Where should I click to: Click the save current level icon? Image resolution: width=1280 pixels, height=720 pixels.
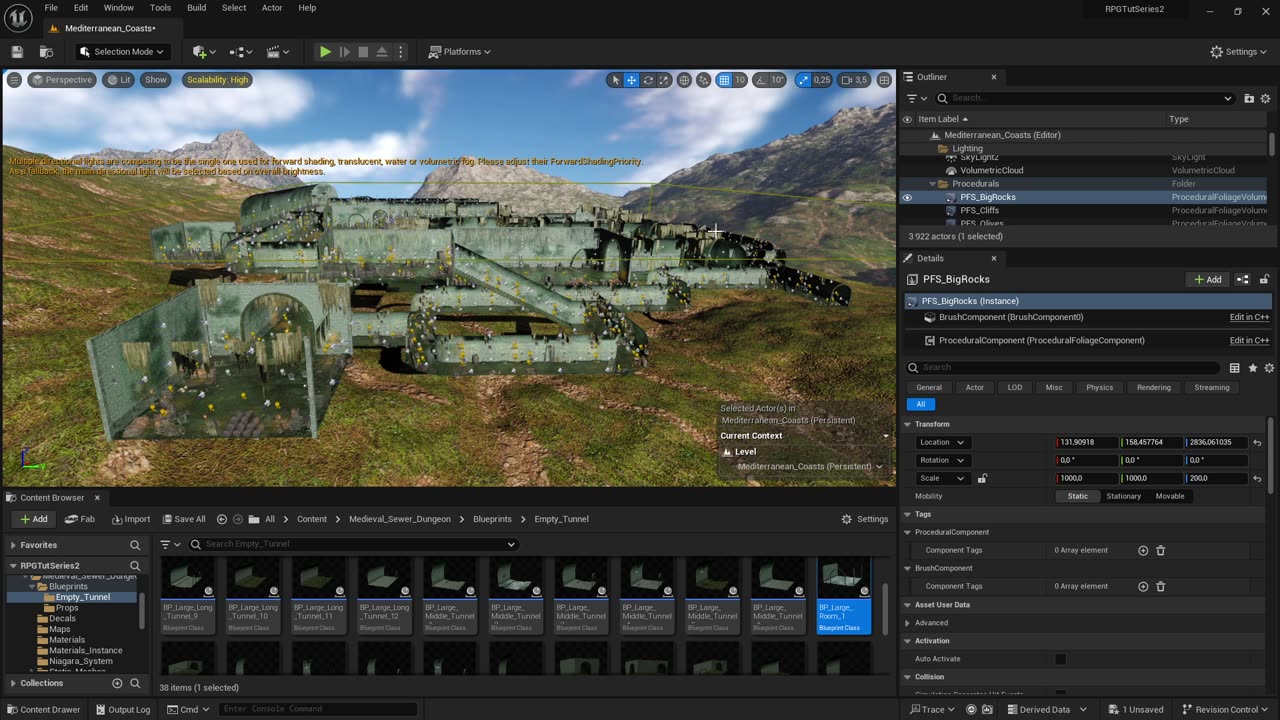(17, 52)
